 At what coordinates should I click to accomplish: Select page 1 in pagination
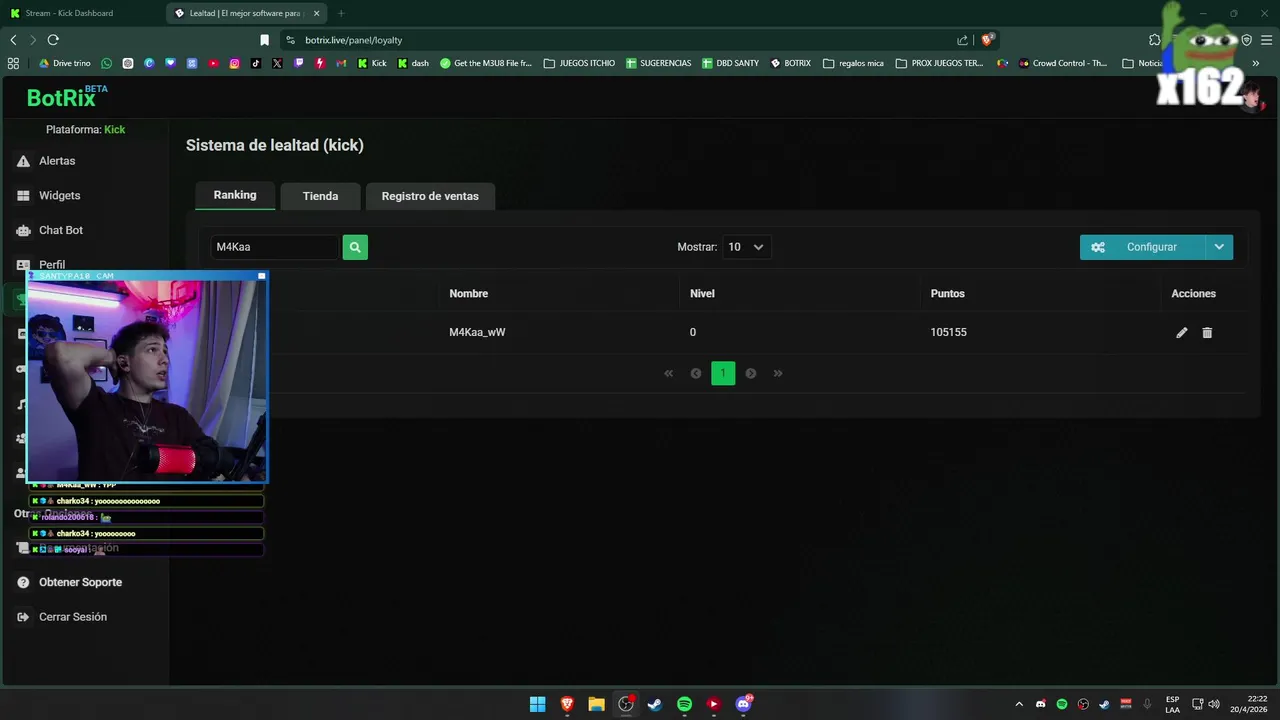click(x=723, y=373)
